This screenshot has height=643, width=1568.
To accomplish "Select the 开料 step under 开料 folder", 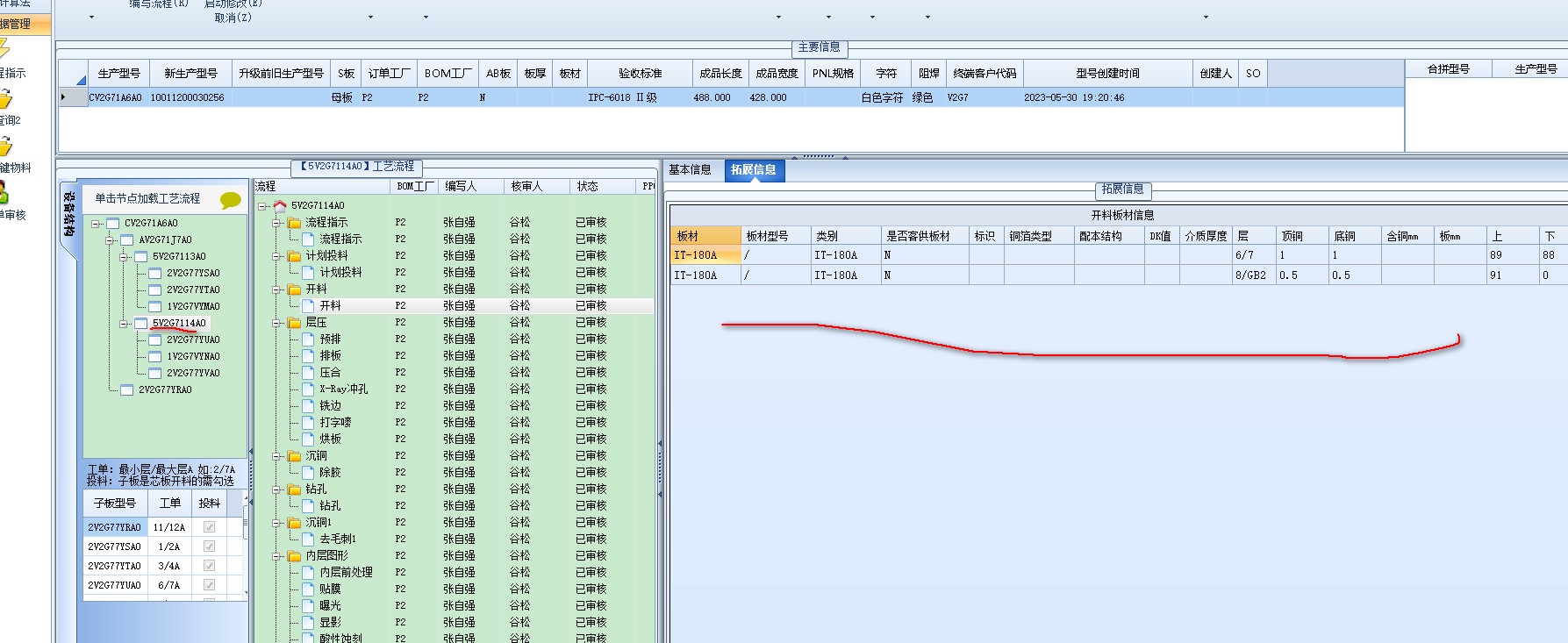I will pos(330,306).
